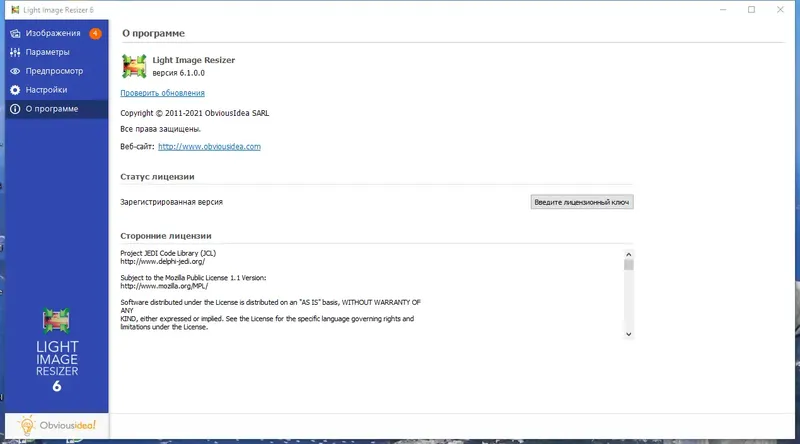Click Введите лицензионный ключ button
Image resolution: width=800 pixels, height=444 pixels.
click(582, 202)
